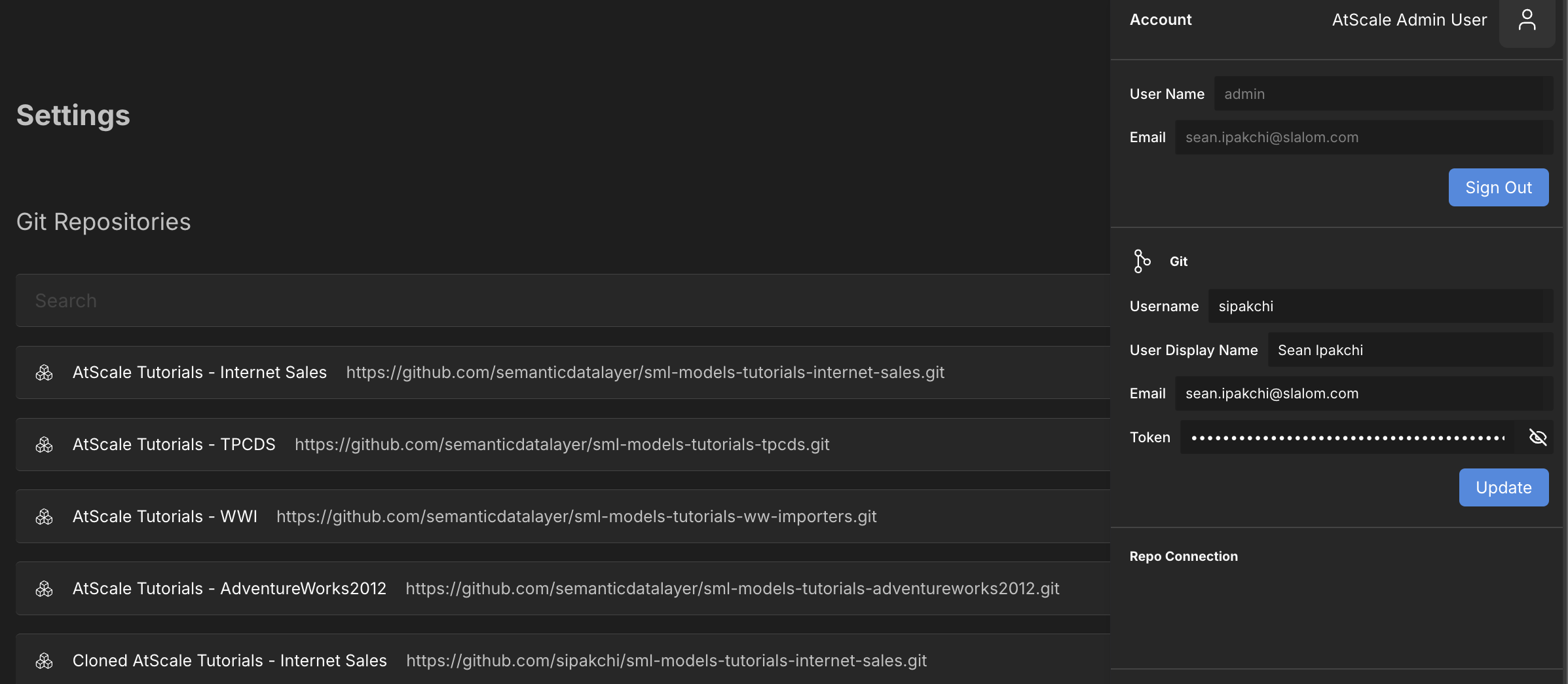This screenshot has width=1568, height=684.
Task: Select the AtScale Tutorials - AdventureWorks2012 repository name
Action: tap(229, 589)
